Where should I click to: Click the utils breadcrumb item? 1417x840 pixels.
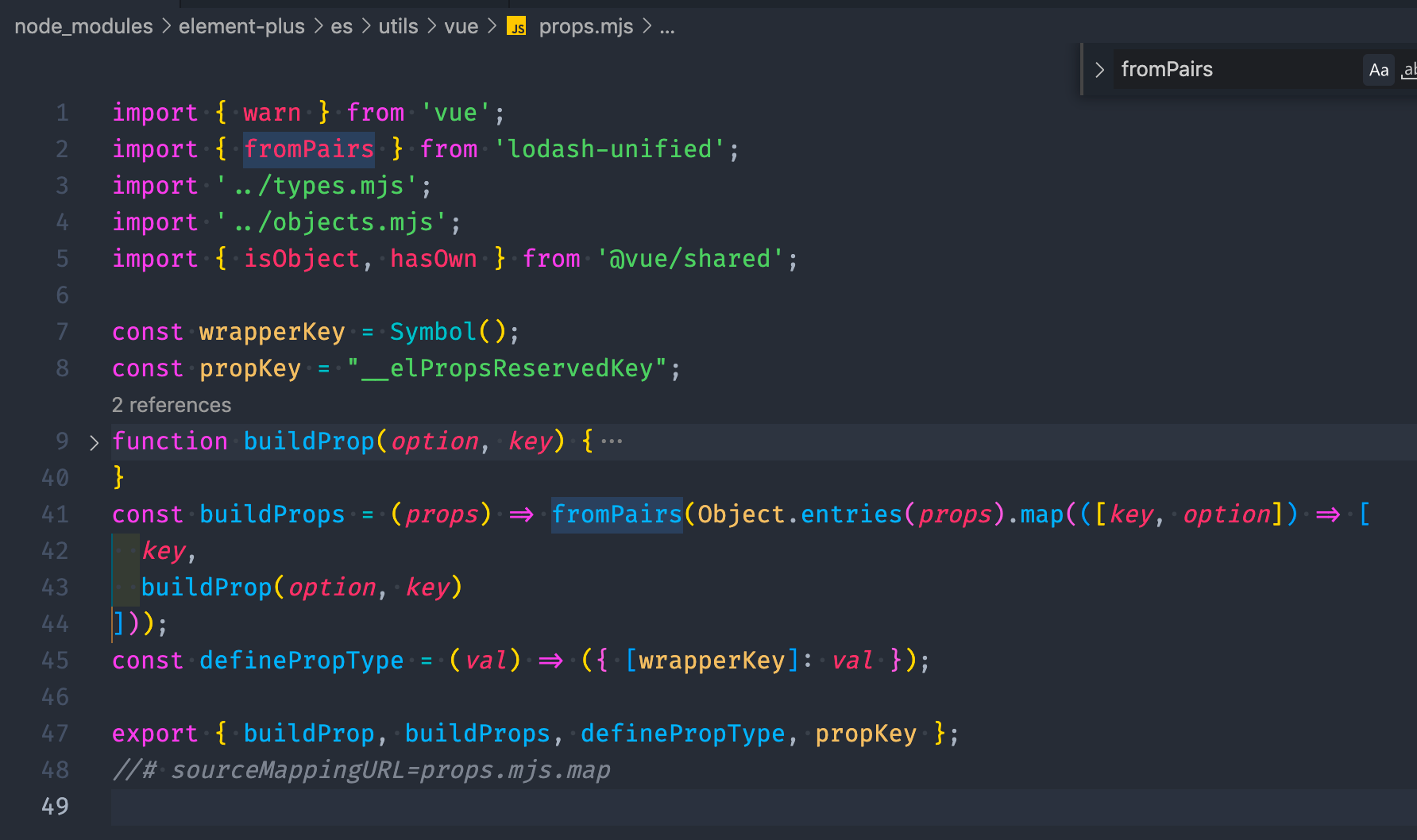(x=397, y=26)
